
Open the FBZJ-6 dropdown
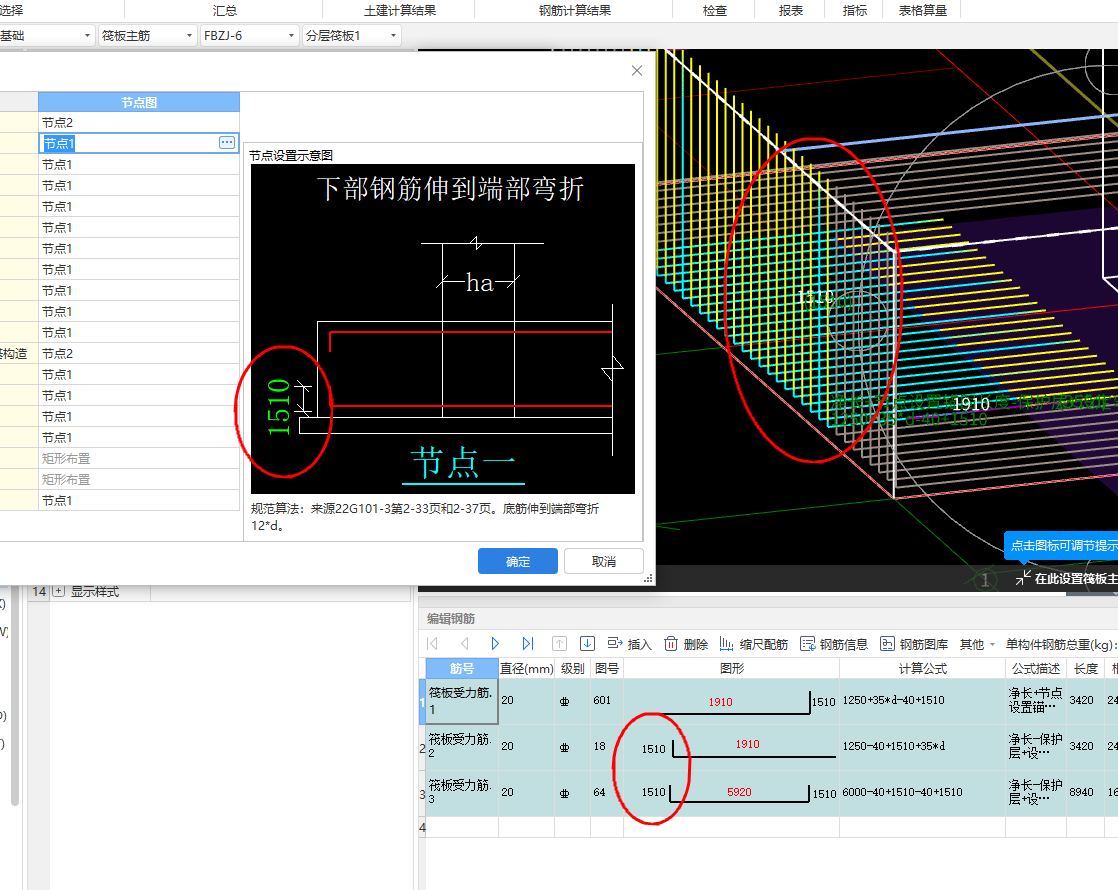point(249,36)
